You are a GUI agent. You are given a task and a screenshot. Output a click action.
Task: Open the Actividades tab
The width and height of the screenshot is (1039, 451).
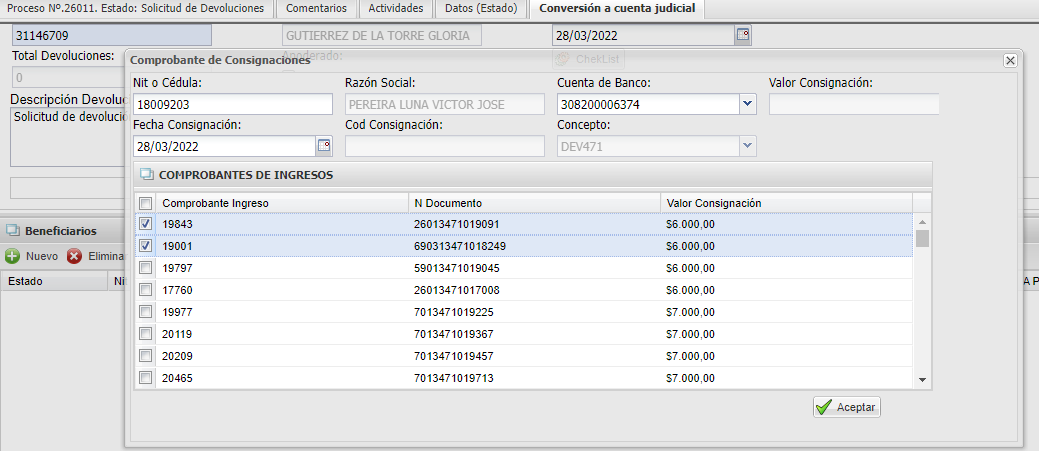pyautogui.click(x=395, y=9)
